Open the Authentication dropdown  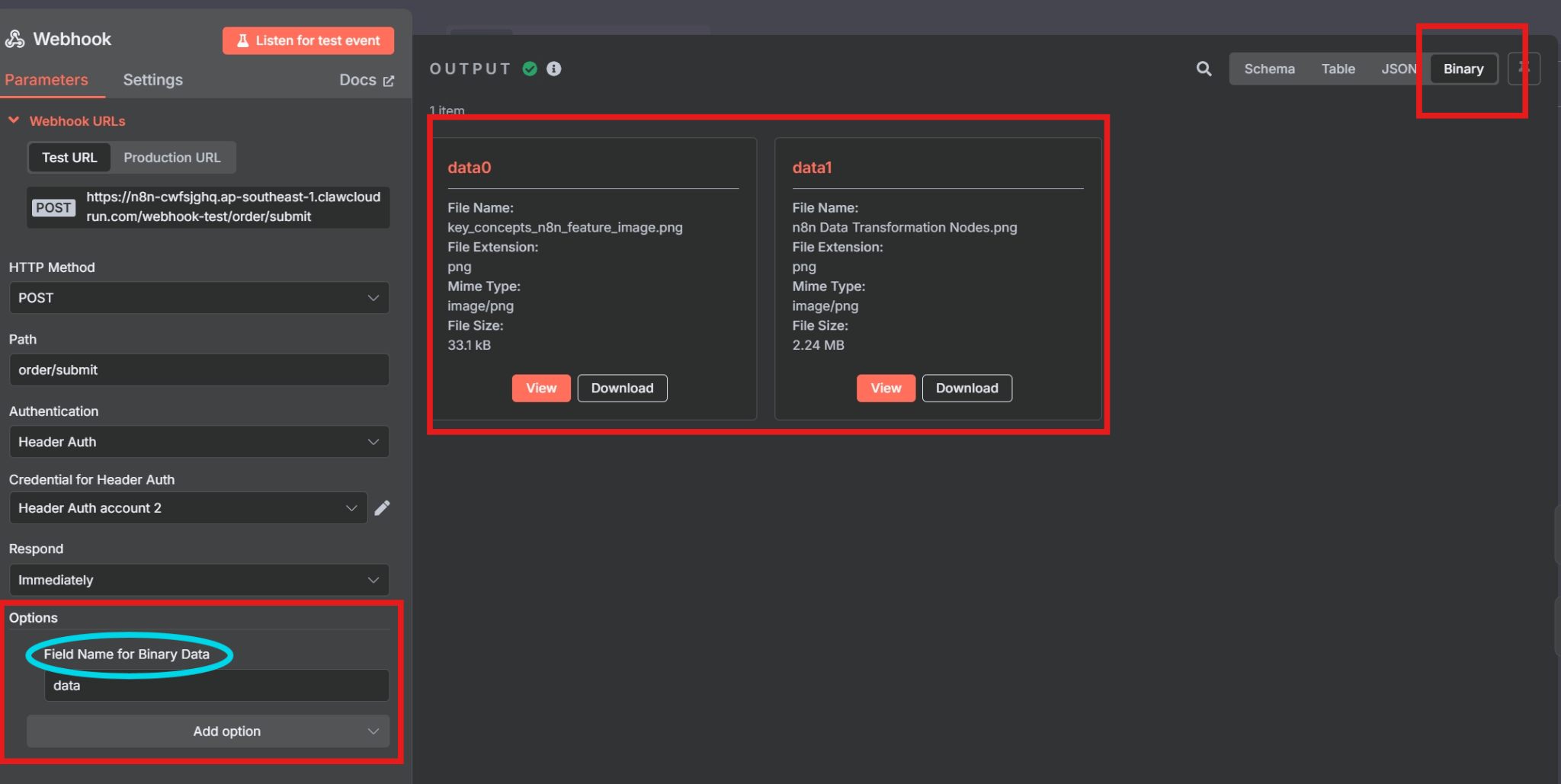pyautogui.click(x=199, y=442)
